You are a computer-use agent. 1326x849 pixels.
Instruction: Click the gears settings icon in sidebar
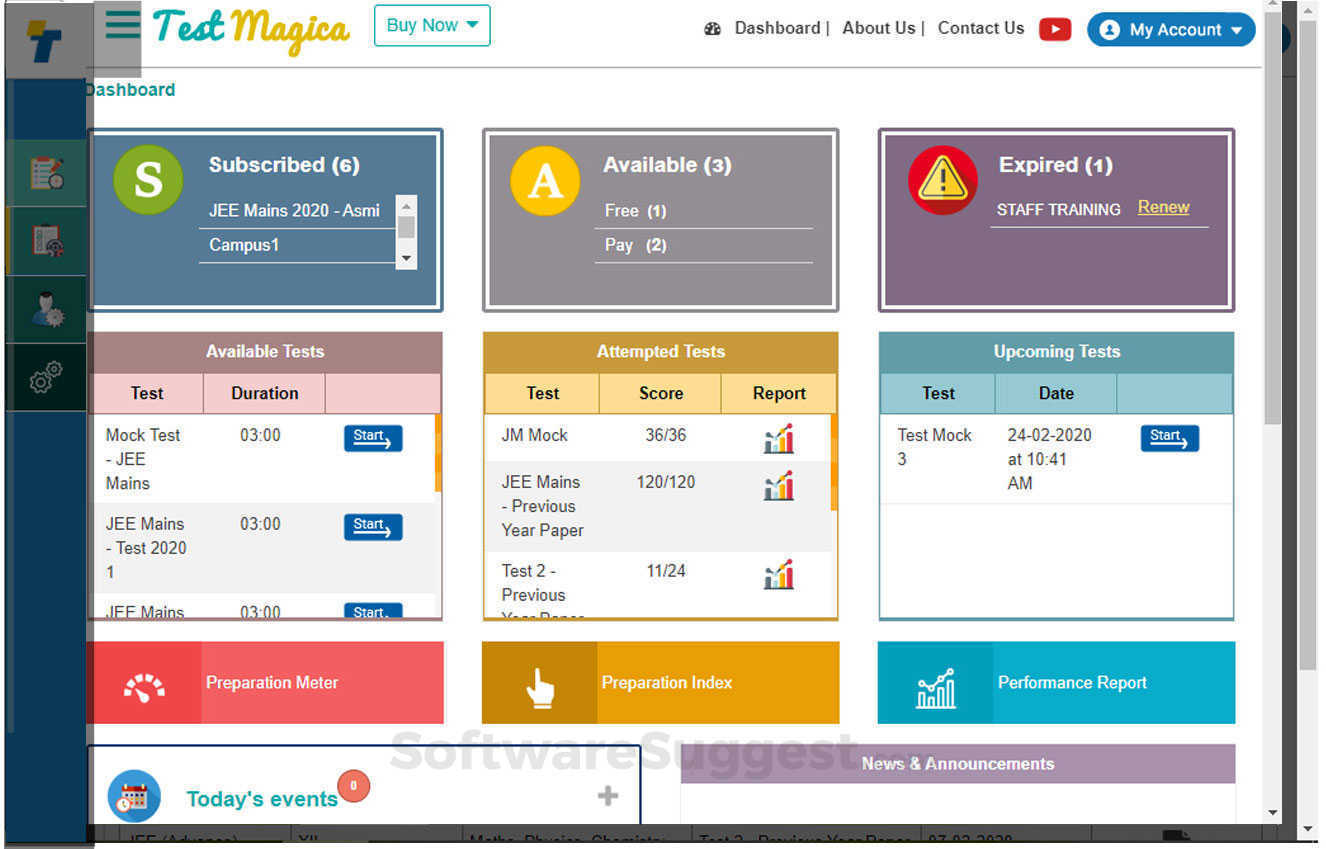click(x=46, y=376)
